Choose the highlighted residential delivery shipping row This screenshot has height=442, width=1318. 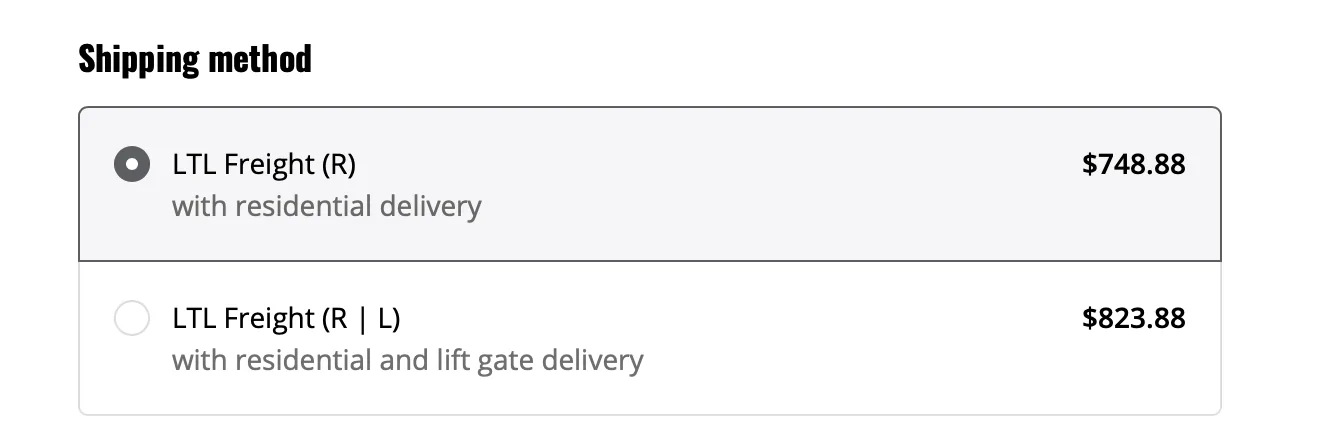click(650, 184)
